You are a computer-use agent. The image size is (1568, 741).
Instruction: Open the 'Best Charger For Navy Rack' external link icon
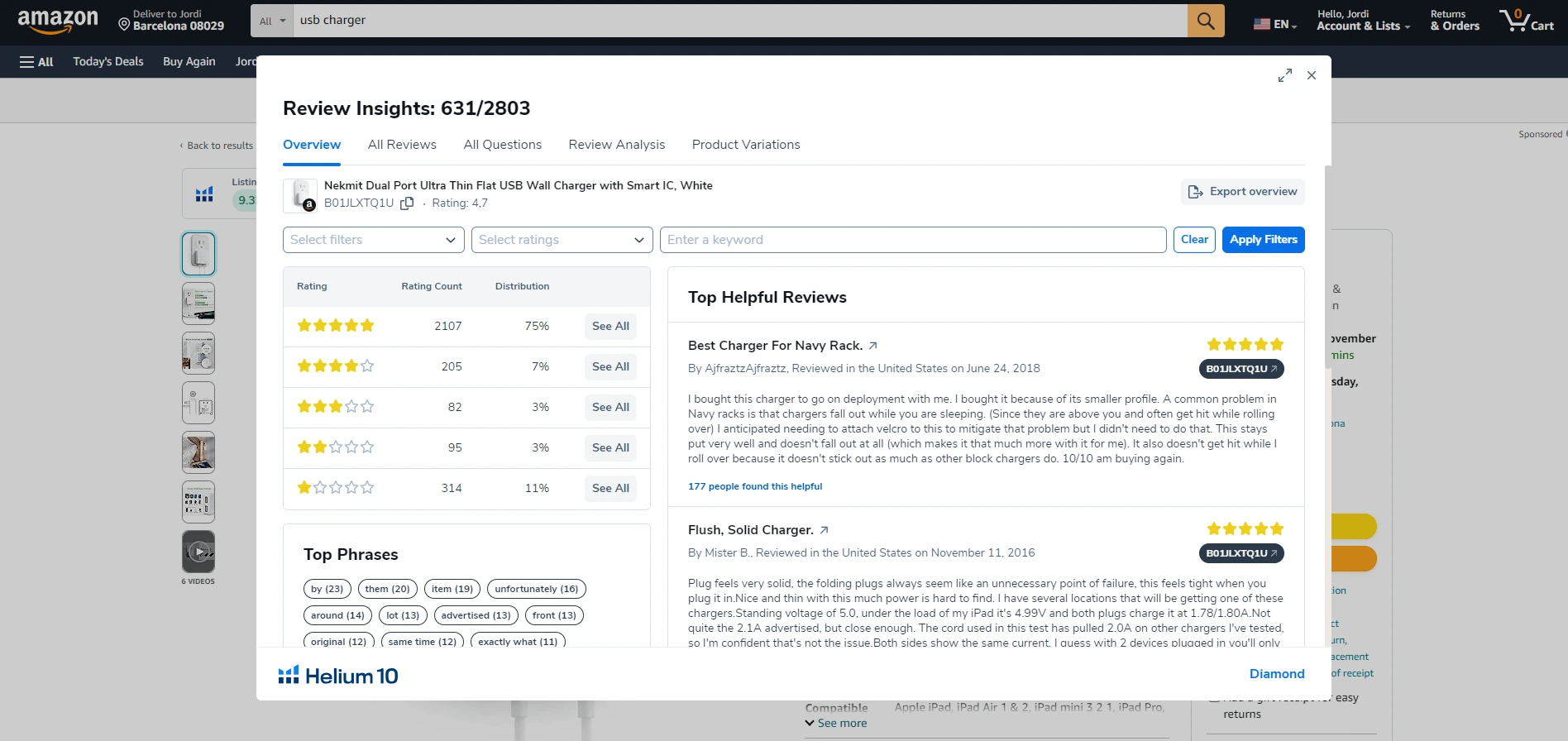pyautogui.click(x=872, y=346)
